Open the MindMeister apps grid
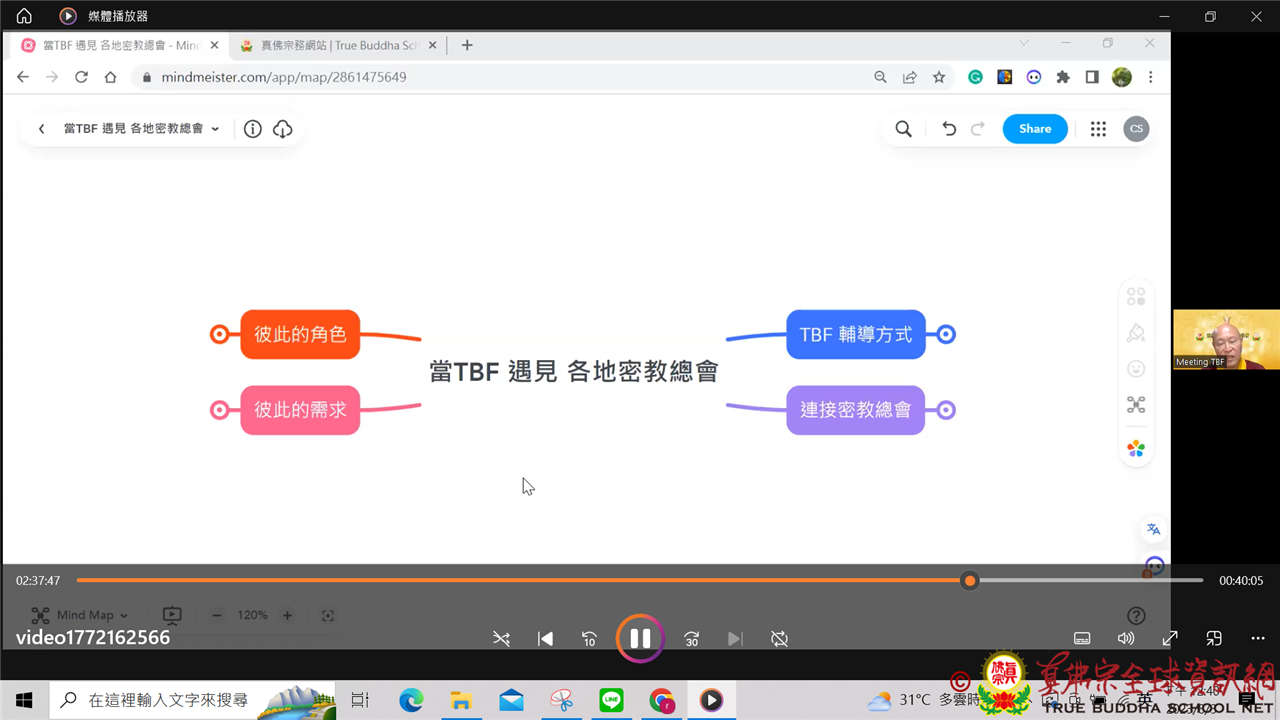This screenshot has height=720, width=1280. [1098, 129]
